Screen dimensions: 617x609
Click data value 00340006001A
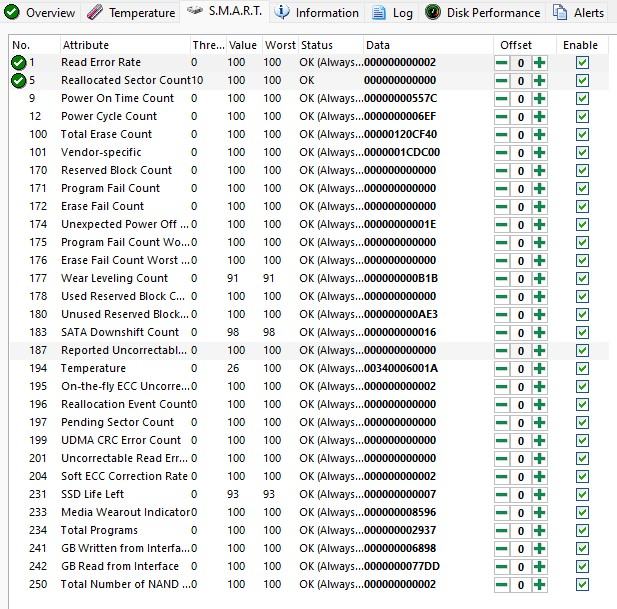pyautogui.click(x=401, y=368)
